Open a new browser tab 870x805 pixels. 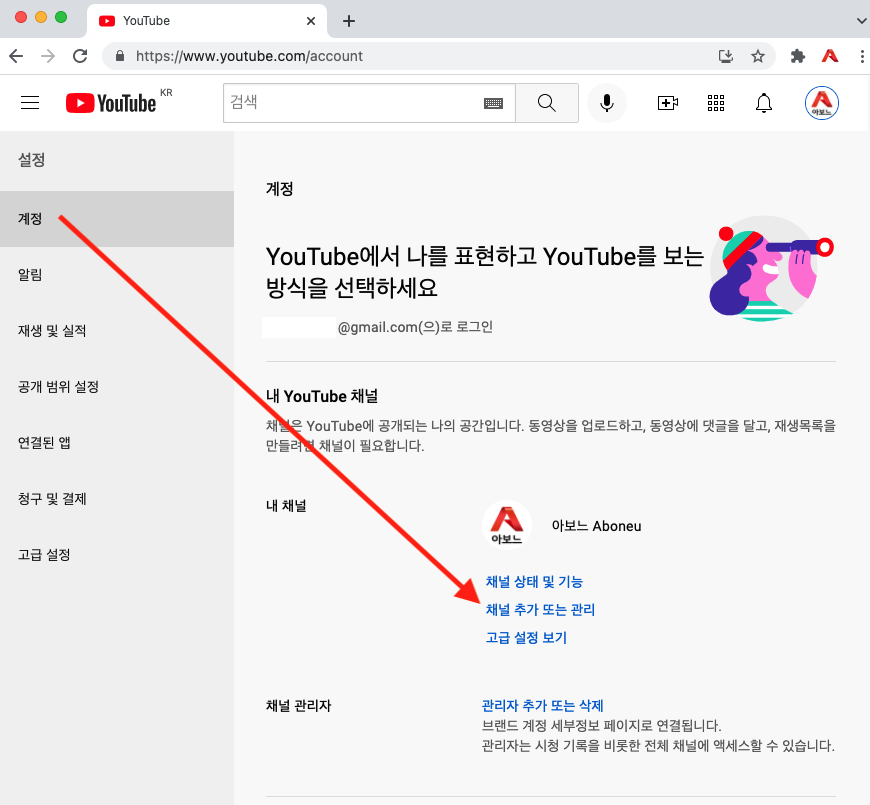tap(348, 21)
